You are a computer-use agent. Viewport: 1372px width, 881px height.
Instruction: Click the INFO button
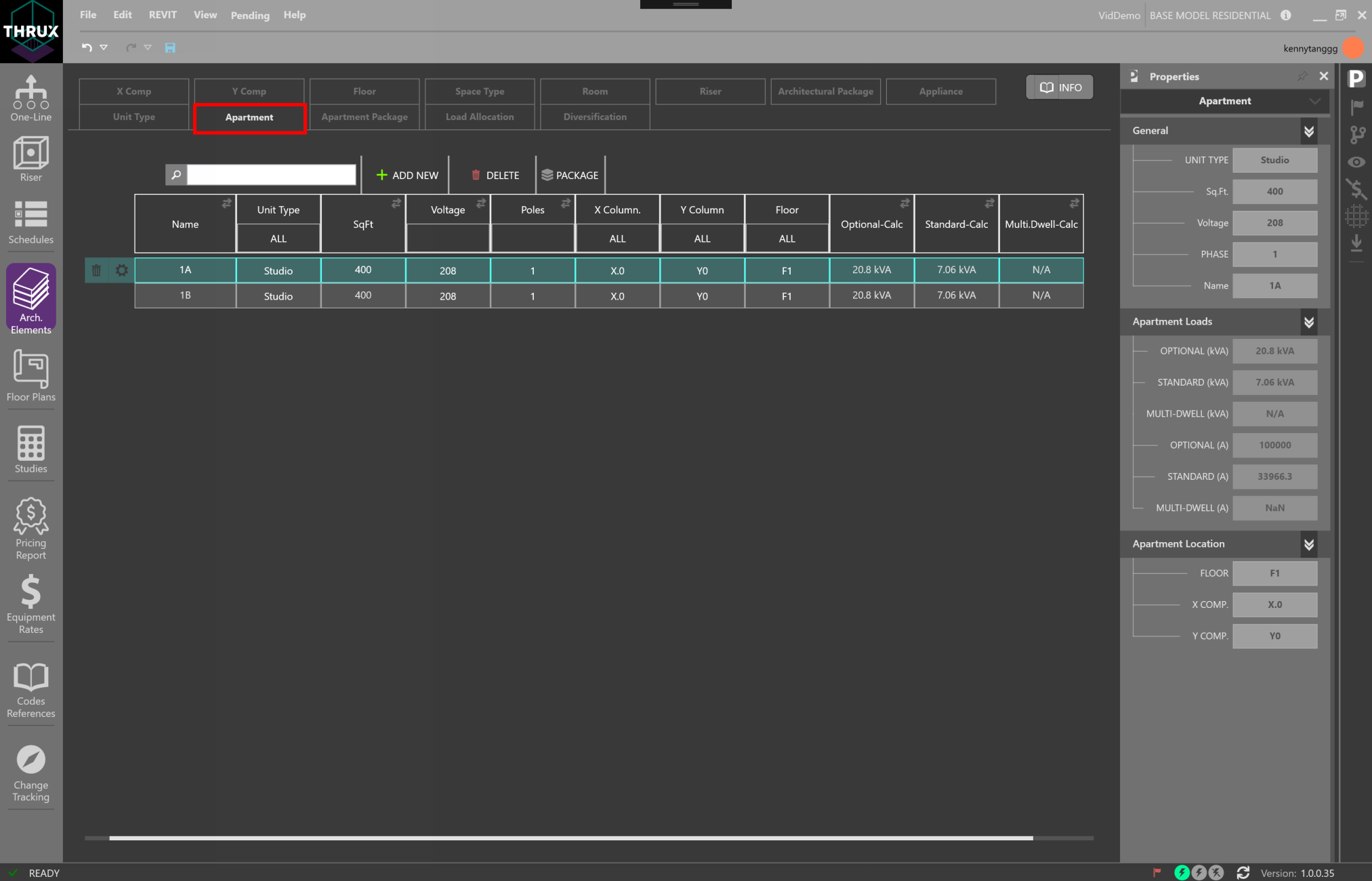[1060, 87]
